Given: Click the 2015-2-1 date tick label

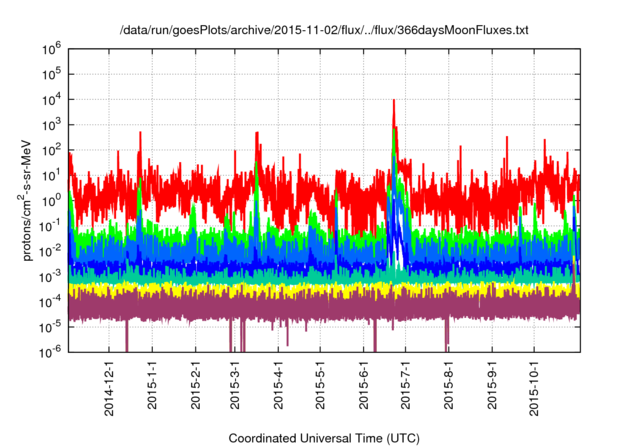Looking at the screenshot, I should [196, 385].
